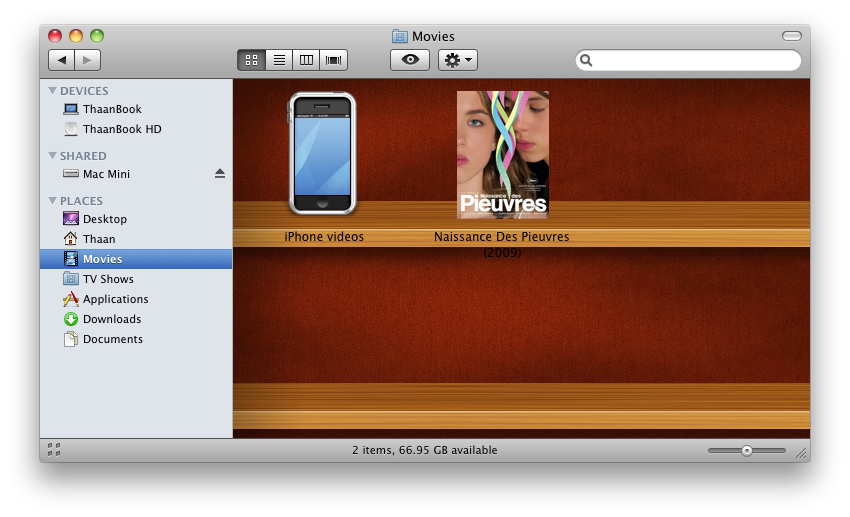
Task: Click the status bar items available text
Action: (x=424, y=450)
